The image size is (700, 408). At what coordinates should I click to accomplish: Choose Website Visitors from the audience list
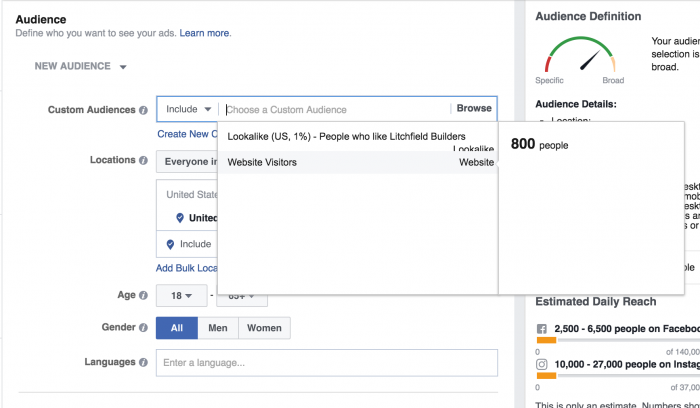pos(262,162)
